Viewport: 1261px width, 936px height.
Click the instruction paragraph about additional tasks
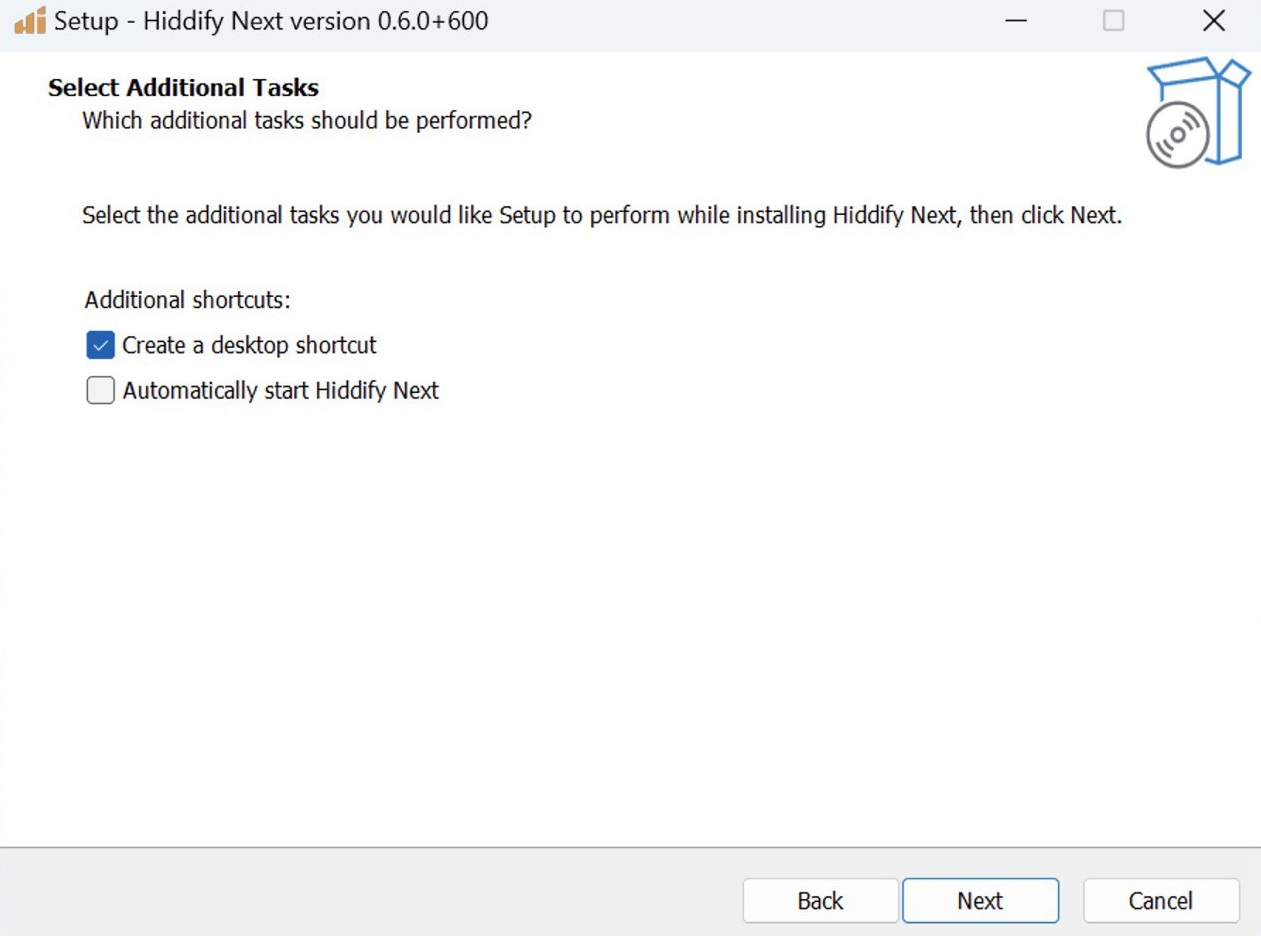(602, 215)
